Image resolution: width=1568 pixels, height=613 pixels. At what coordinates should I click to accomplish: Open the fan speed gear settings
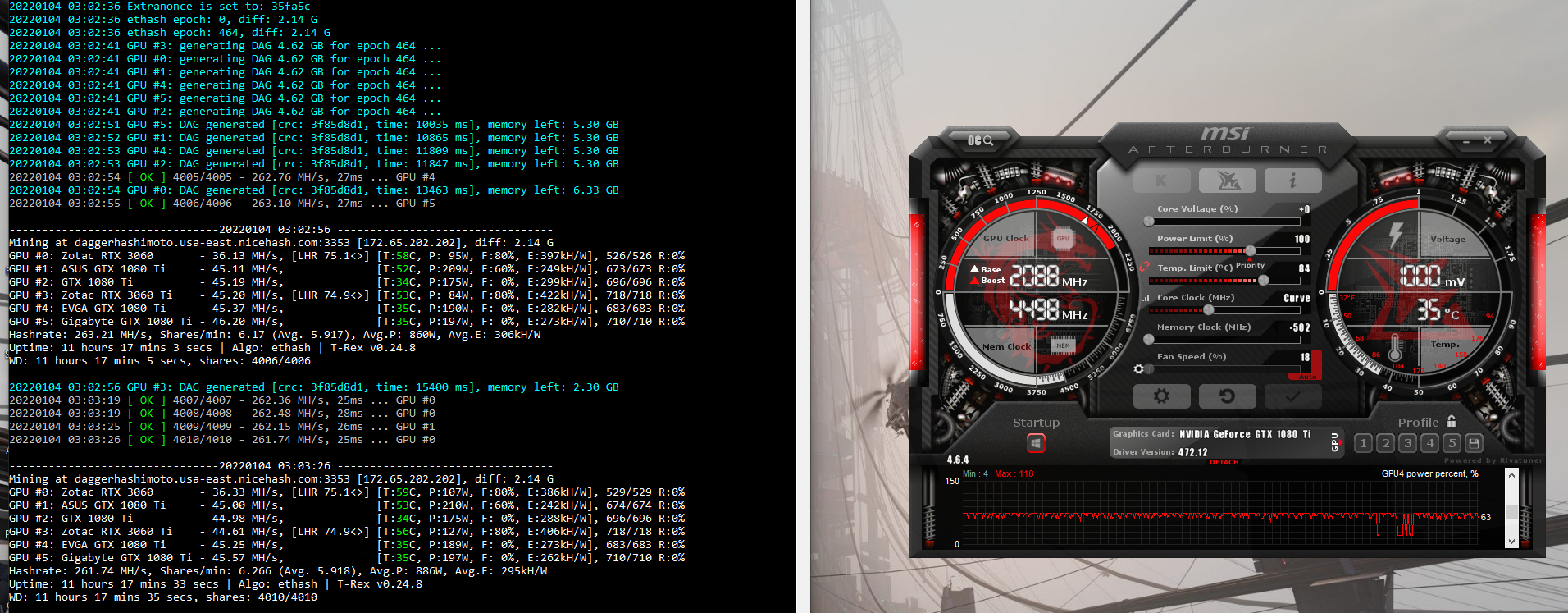pos(1138,369)
